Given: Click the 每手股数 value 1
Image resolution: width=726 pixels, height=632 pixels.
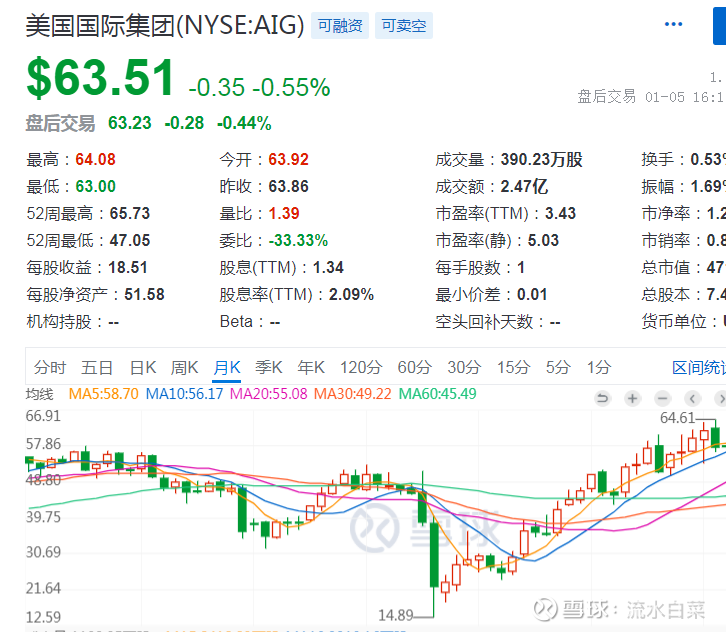Looking at the screenshot, I should tap(521, 268).
